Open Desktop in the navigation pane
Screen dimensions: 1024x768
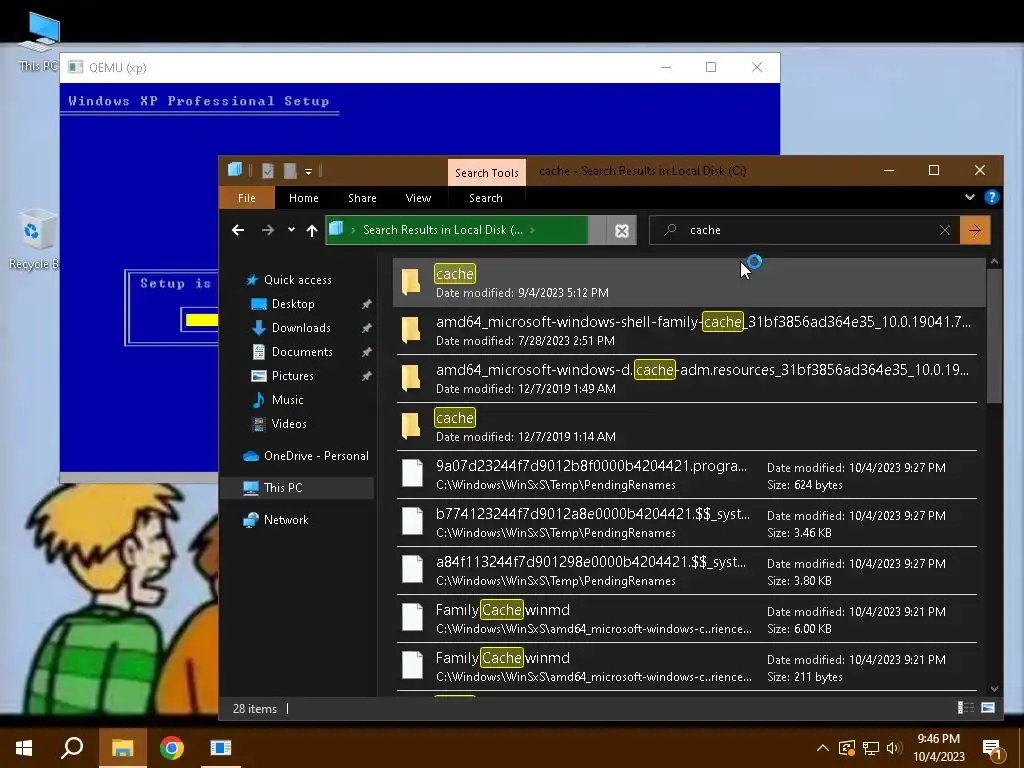pos(293,304)
